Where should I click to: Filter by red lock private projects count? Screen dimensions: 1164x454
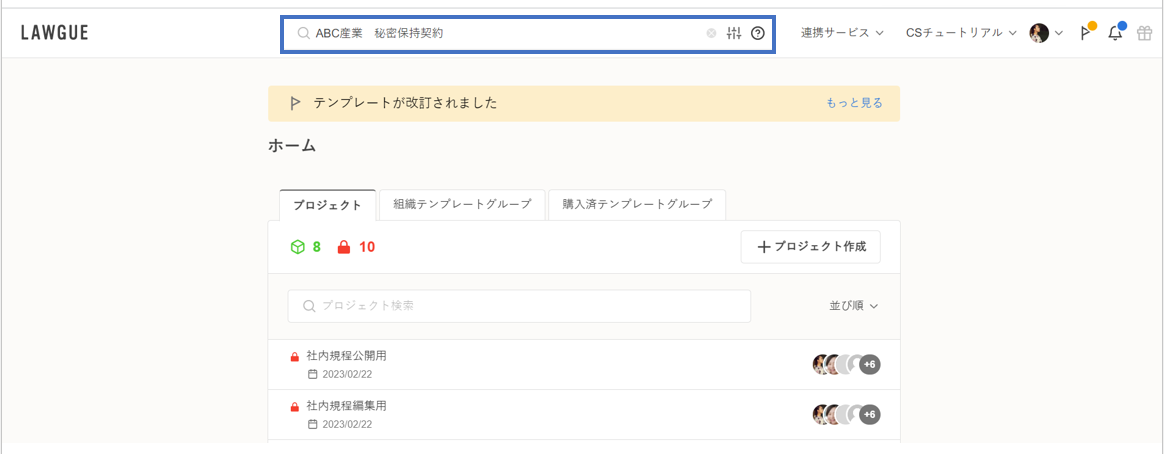pyautogui.click(x=356, y=247)
